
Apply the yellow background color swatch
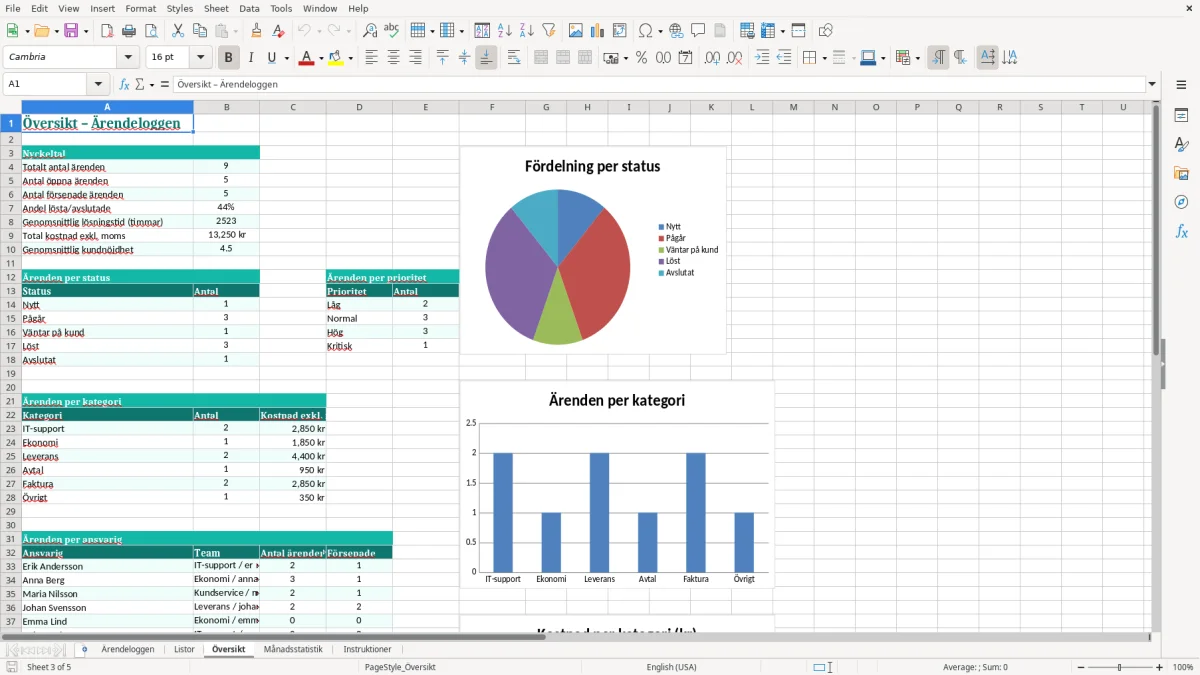tap(336, 58)
